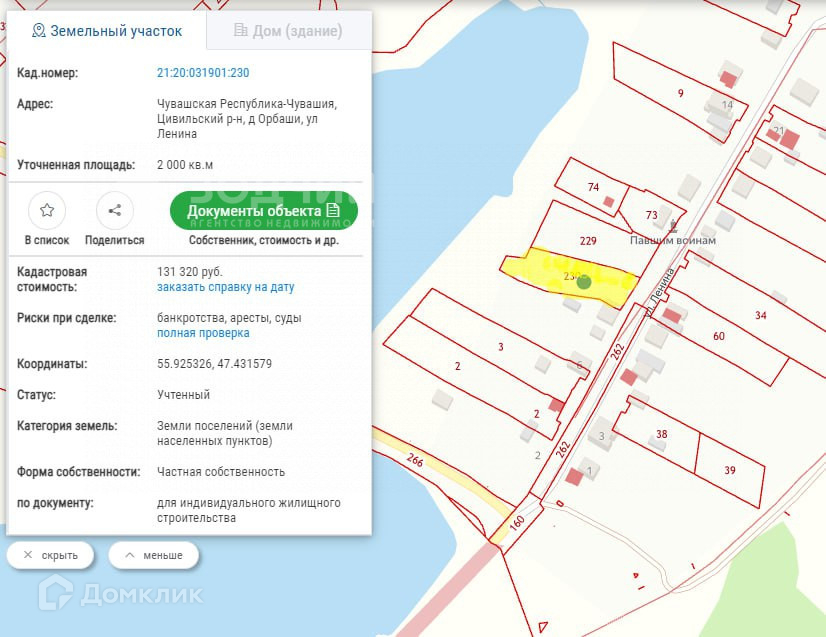The height and width of the screenshot is (637, 826).
Task: Select parcel 60 on the map
Action: tap(719, 336)
